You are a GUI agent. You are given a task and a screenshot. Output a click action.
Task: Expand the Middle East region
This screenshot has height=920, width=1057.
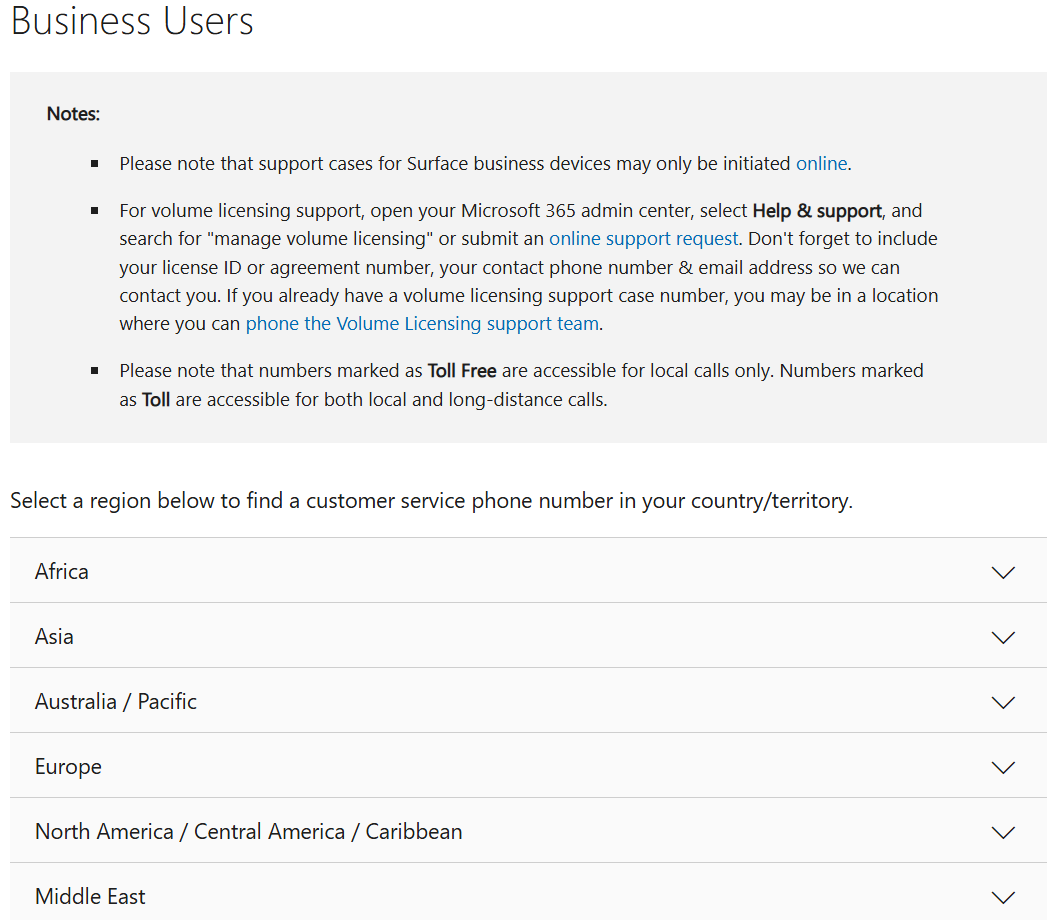[90, 897]
